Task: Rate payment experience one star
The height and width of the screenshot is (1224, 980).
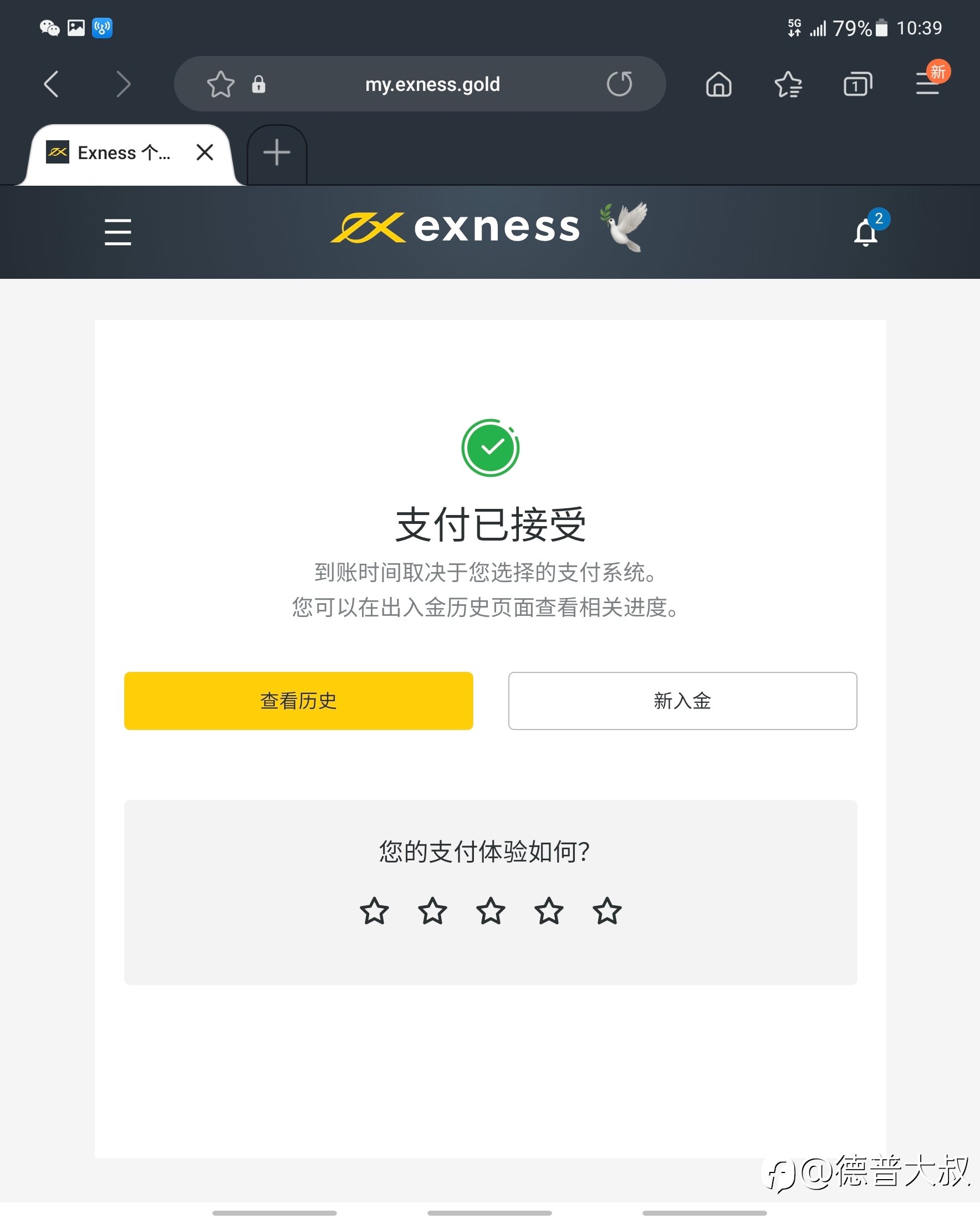Action: tap(374, 911)
